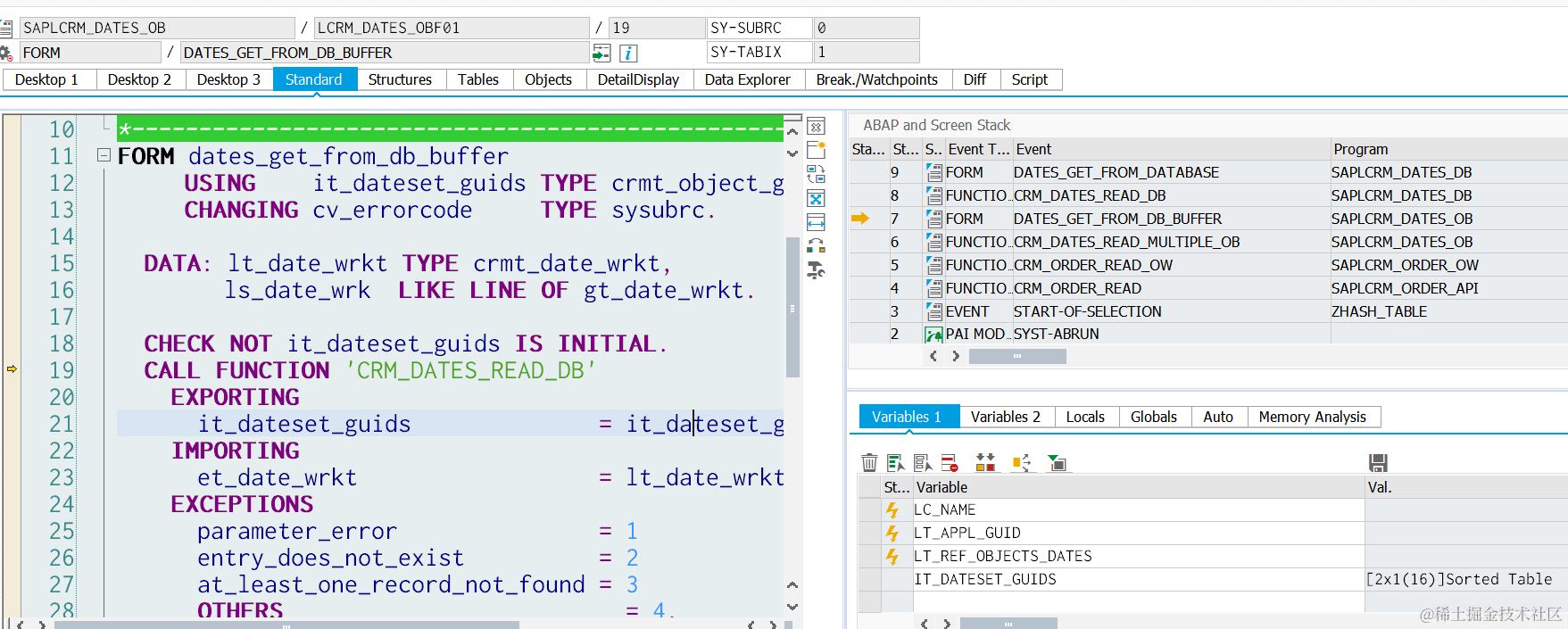
Task: Select the Standard tab
Action: pyautogui.click(x=314, y=79)
